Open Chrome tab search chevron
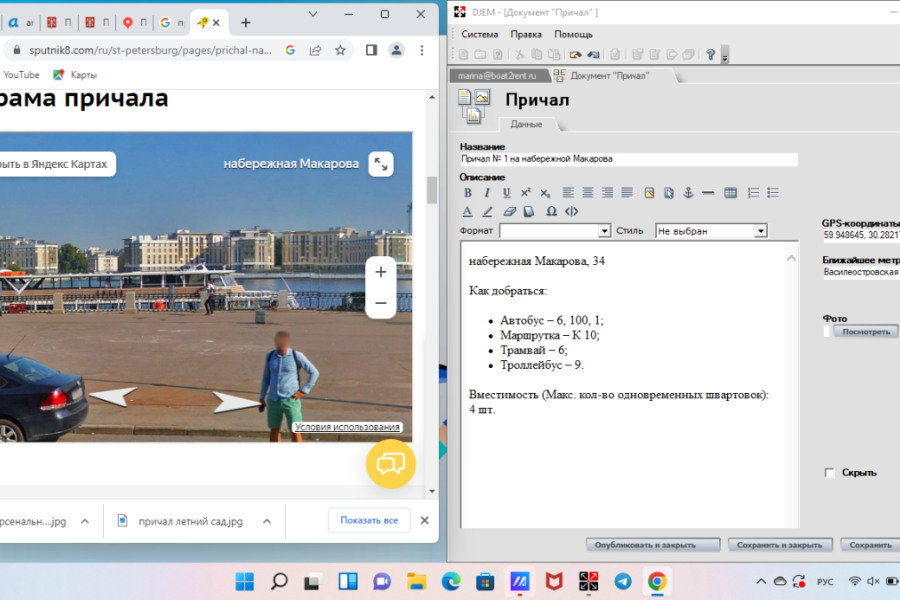Image resolution: width=900 pixels, height=600 pixels. [x=313, y=14]
